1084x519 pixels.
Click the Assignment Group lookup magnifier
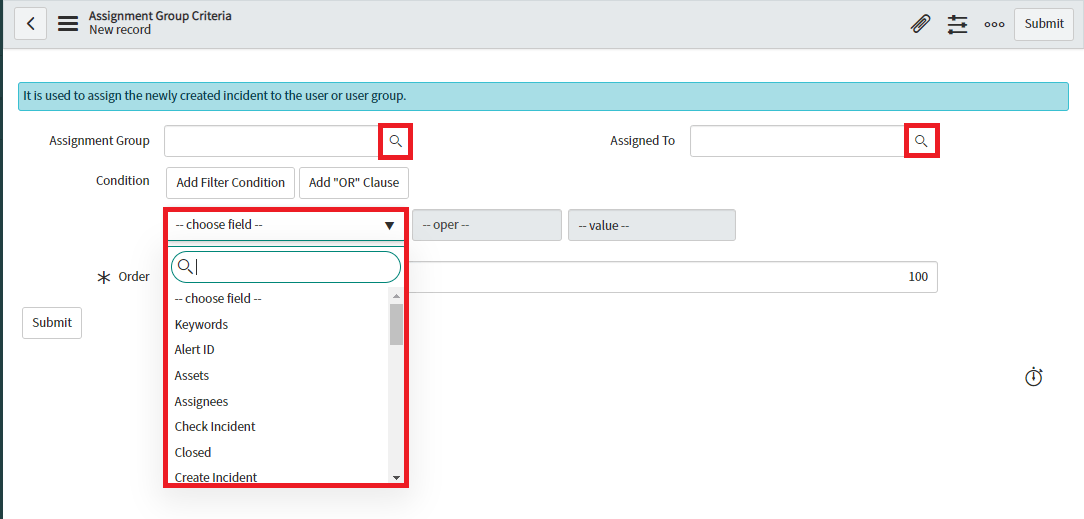click(x=396, y=142)
